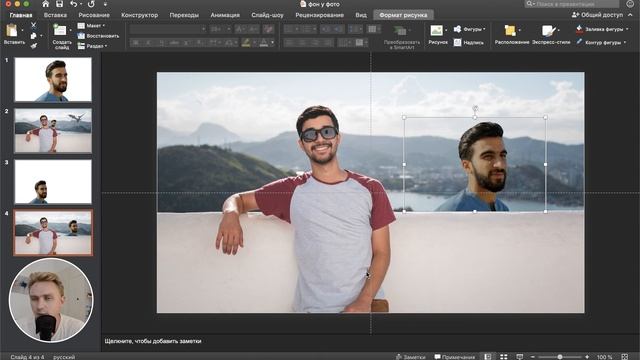Open the feedback smiley icon

(x=630, y=4)
